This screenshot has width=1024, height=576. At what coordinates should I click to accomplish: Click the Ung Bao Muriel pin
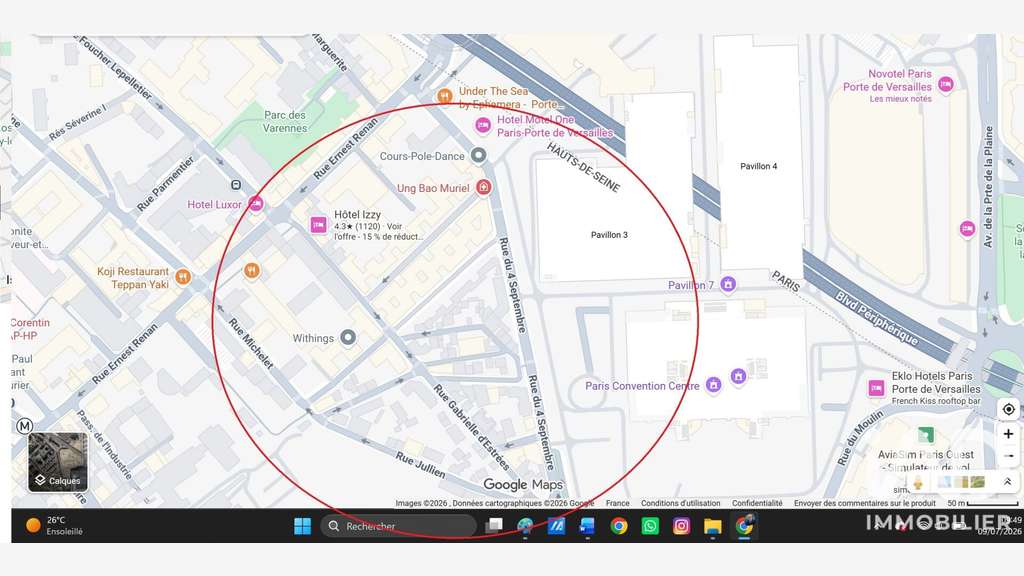click(x=483, y=187)
